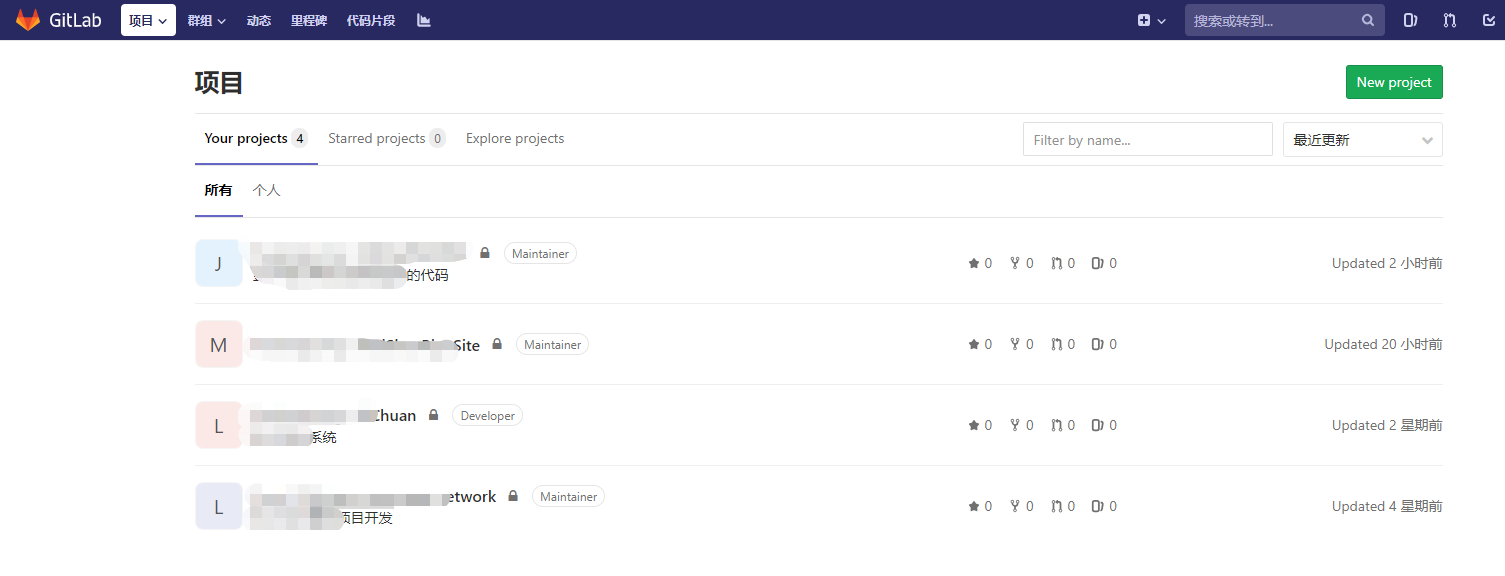
Task: Click the magnifier icon in the search box
Action: pyautogui.click(x=1368, y=20)
